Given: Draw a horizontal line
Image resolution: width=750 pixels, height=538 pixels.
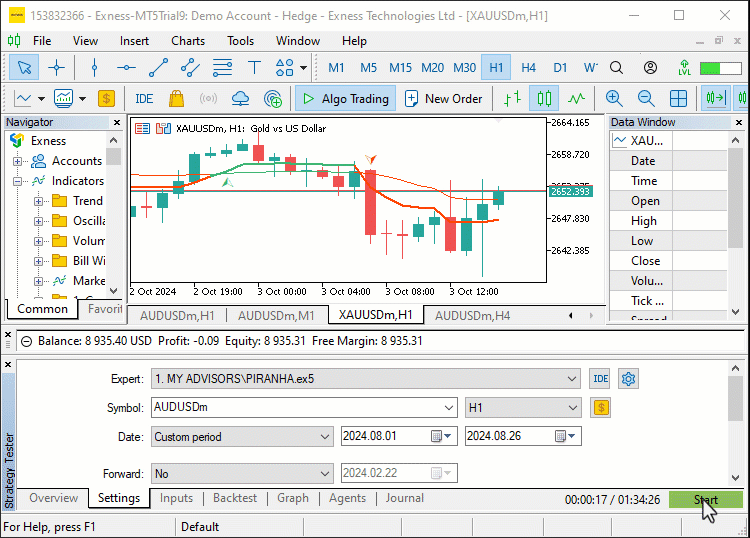Looking at the screenshot, I should click(x=126, y=67).
